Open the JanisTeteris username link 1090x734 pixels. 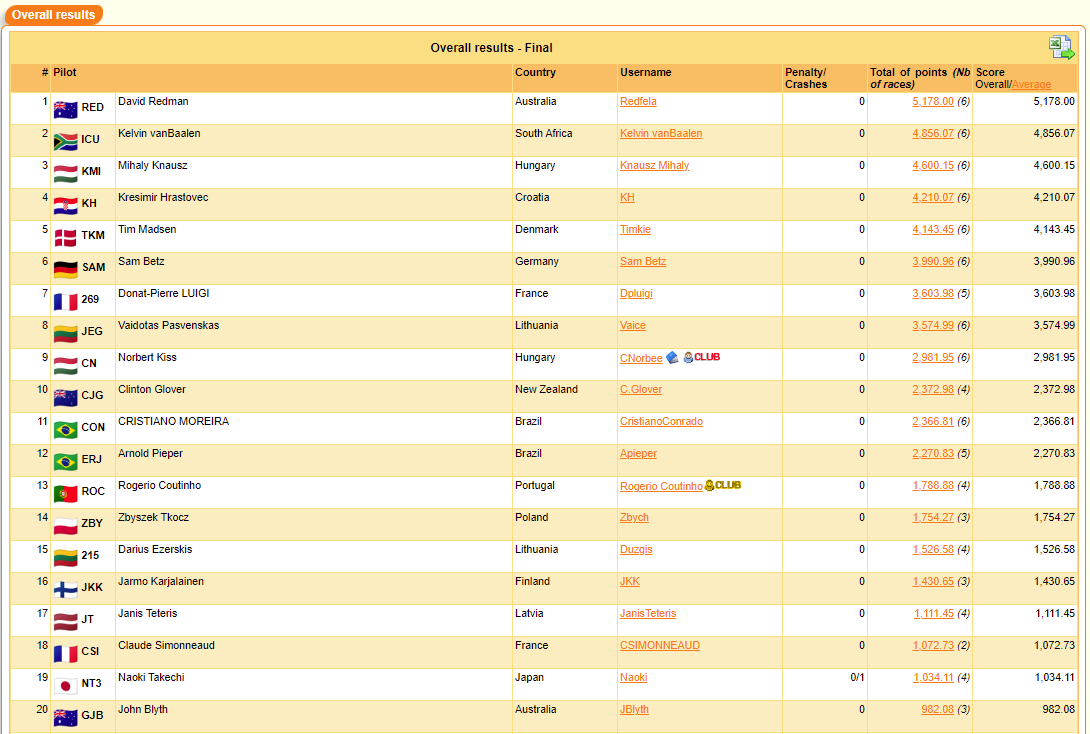[648, 613]
